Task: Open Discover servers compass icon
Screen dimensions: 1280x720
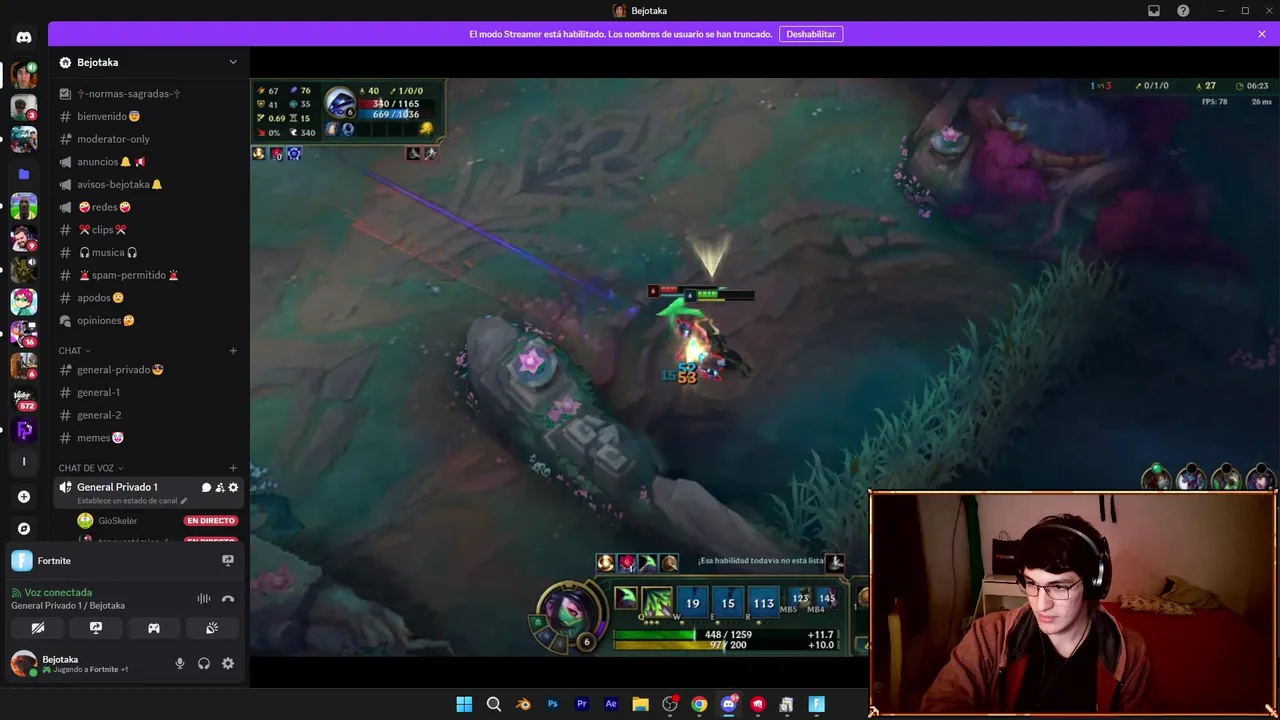Action: point(24,528)
